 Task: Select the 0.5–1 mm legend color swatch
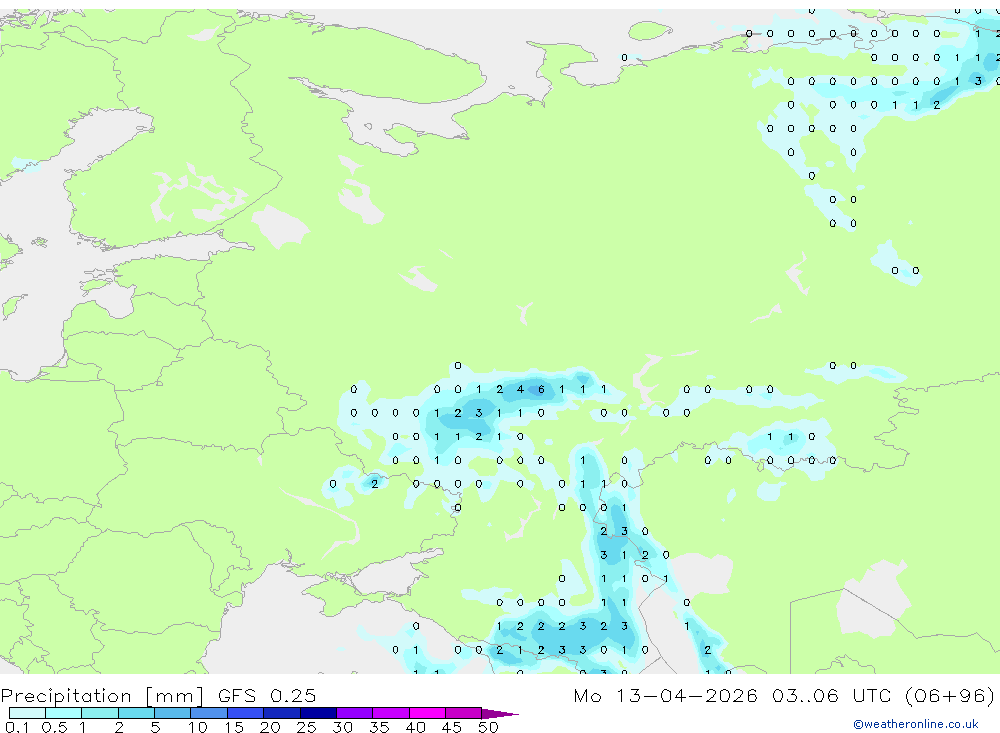click(x=64, y=713)
